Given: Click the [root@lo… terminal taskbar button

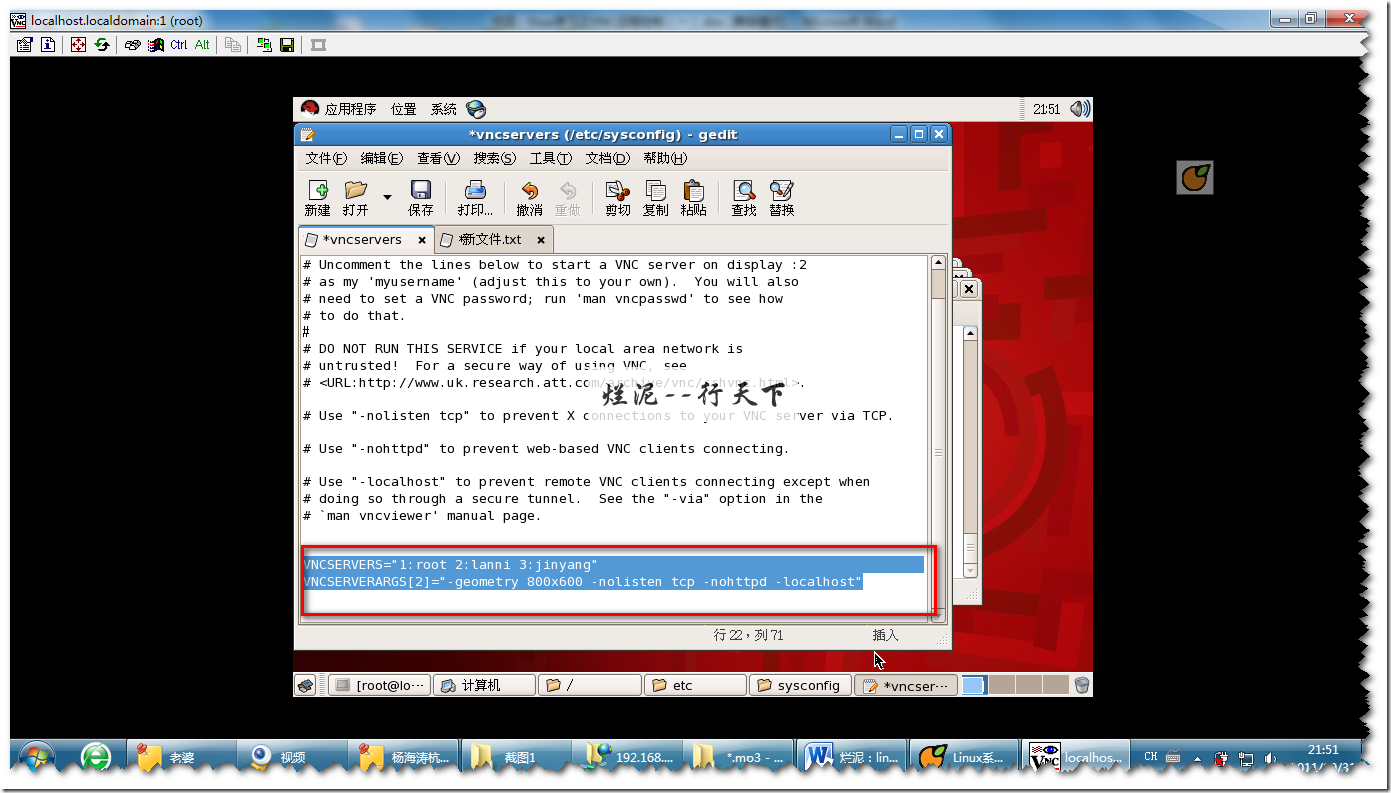Looking at the screenshot, I should pyautogui.click(x=380, y=685).
